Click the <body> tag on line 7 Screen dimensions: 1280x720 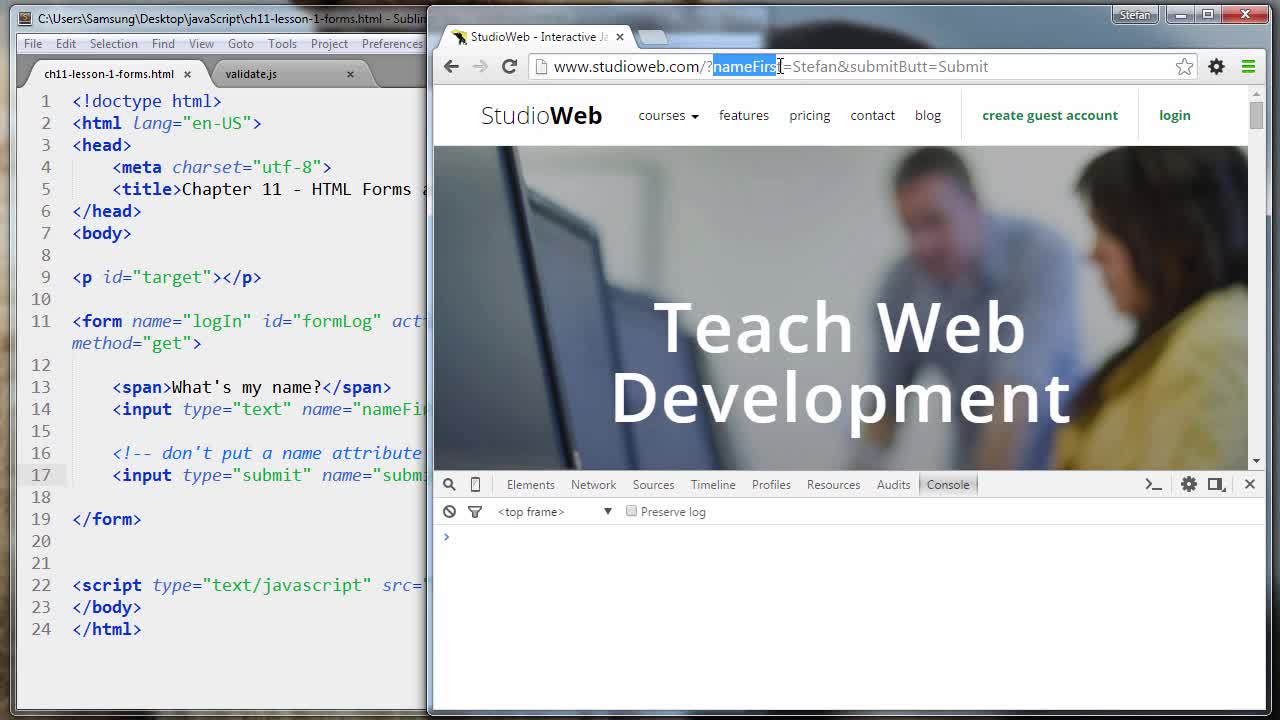pos(102,233)
